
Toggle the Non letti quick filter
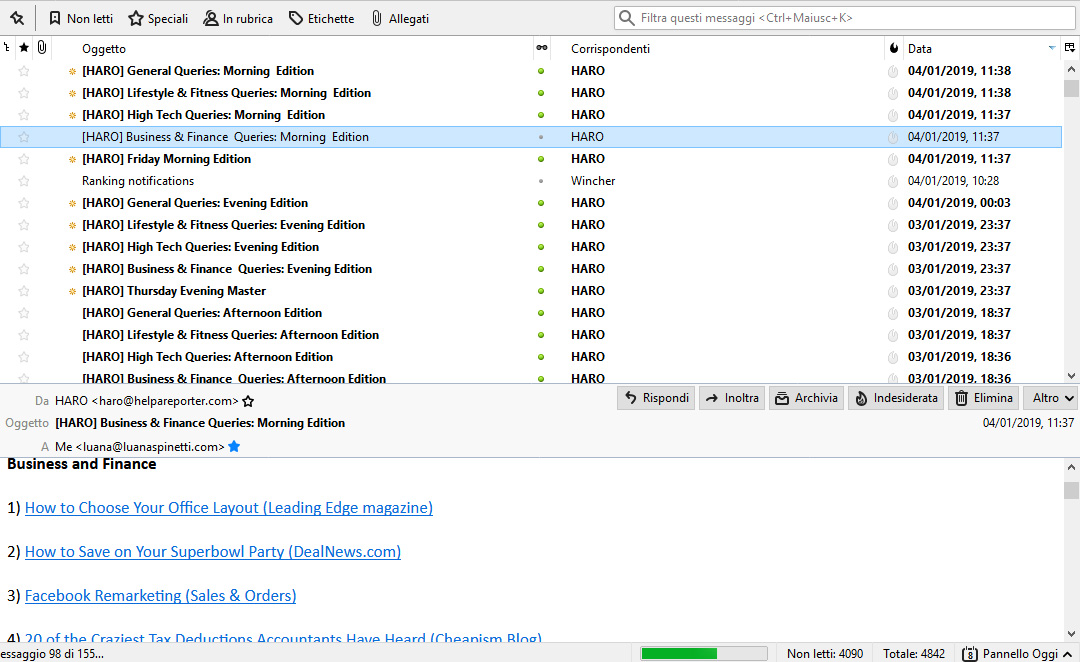tap(81, 18)
